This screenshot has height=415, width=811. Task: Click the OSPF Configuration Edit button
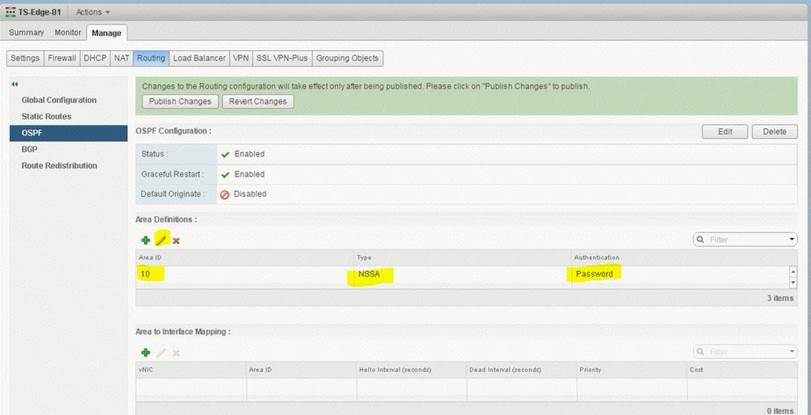pyautogui.click(x=725, y=131)
